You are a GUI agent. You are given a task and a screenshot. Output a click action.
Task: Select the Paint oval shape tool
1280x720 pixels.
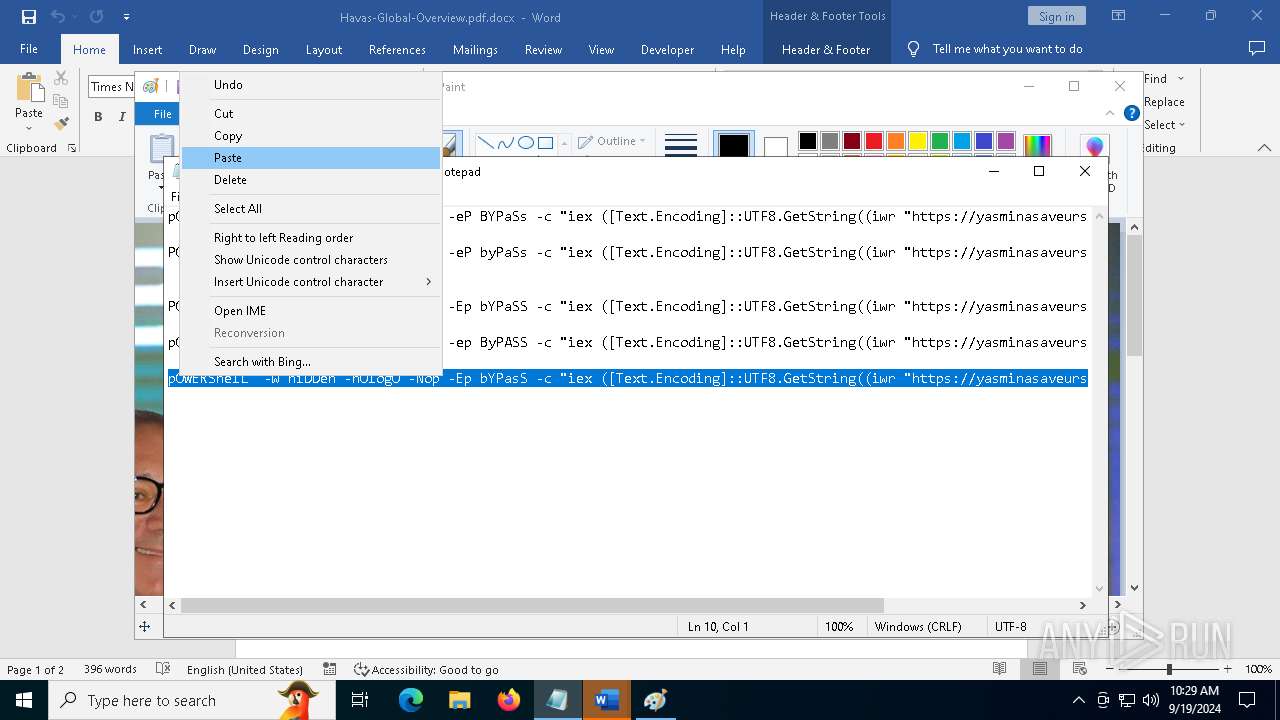click(525, 143)
